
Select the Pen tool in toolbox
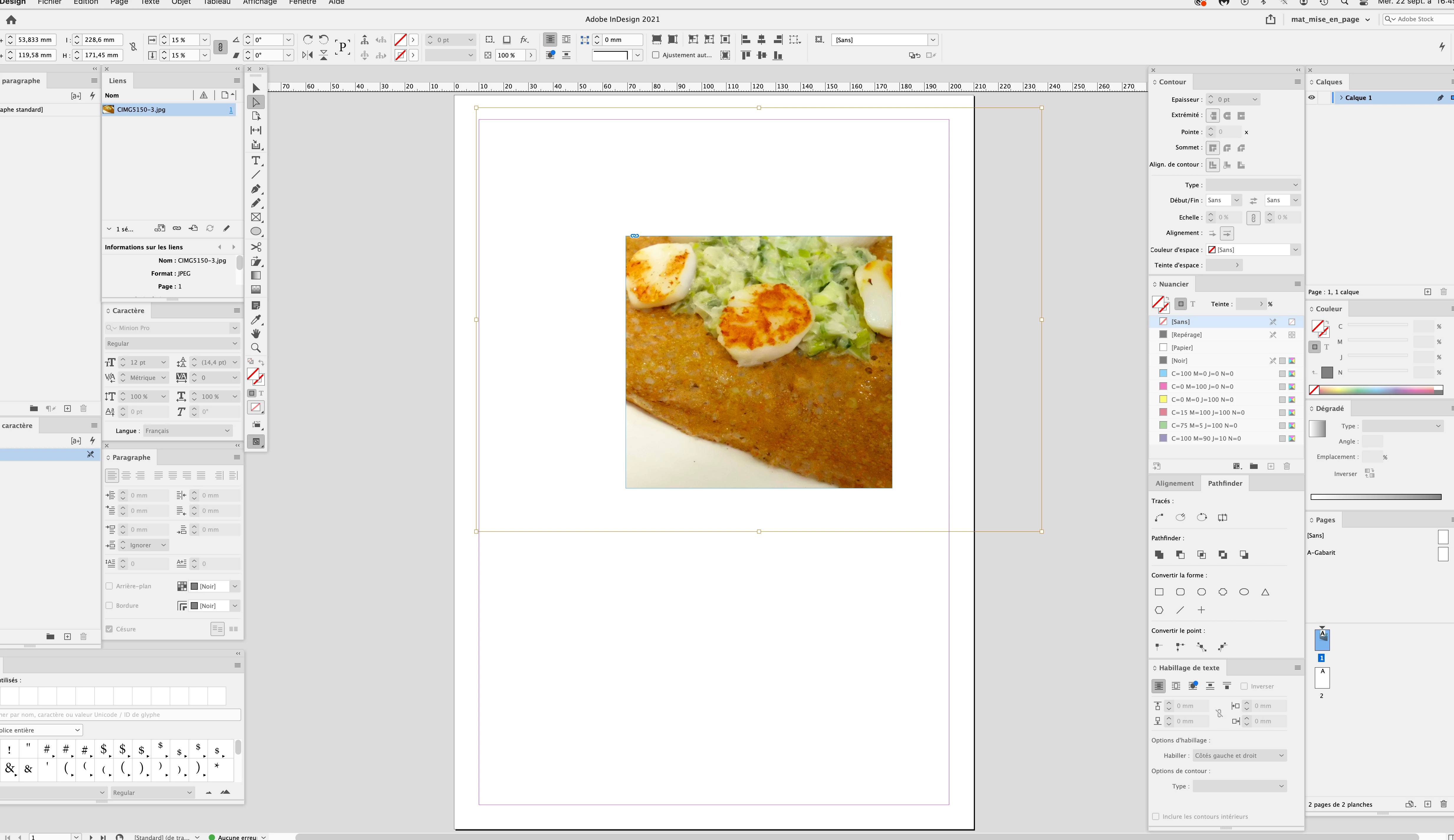[256, 189]
